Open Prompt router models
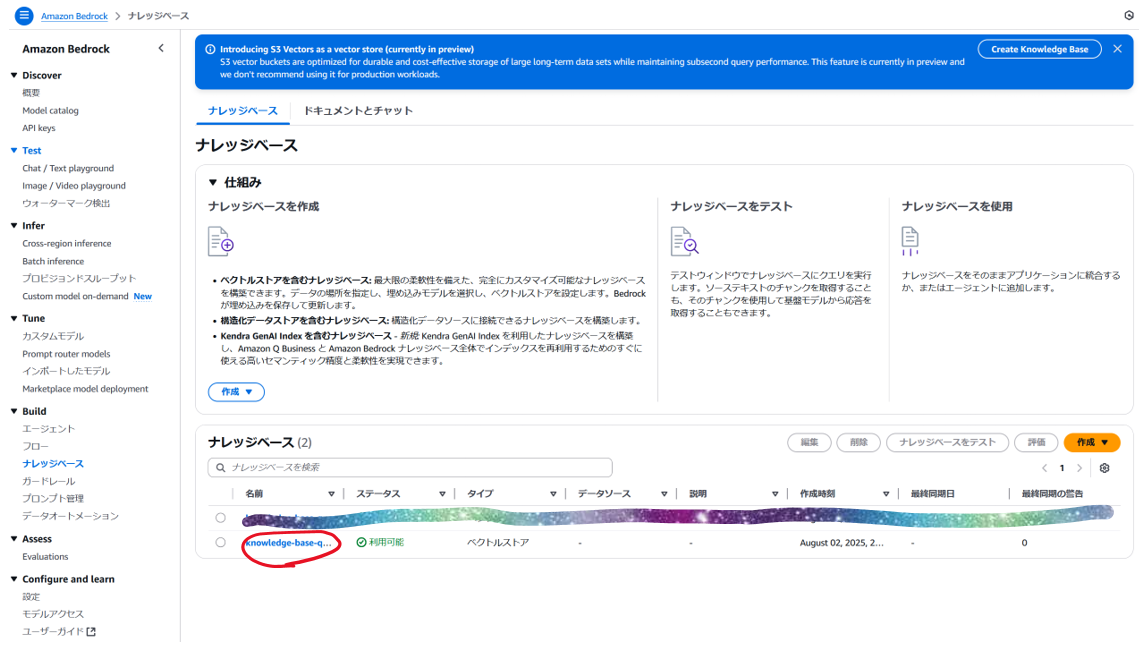This screenshot has width=1139, height=652. (x=66, y=354)
